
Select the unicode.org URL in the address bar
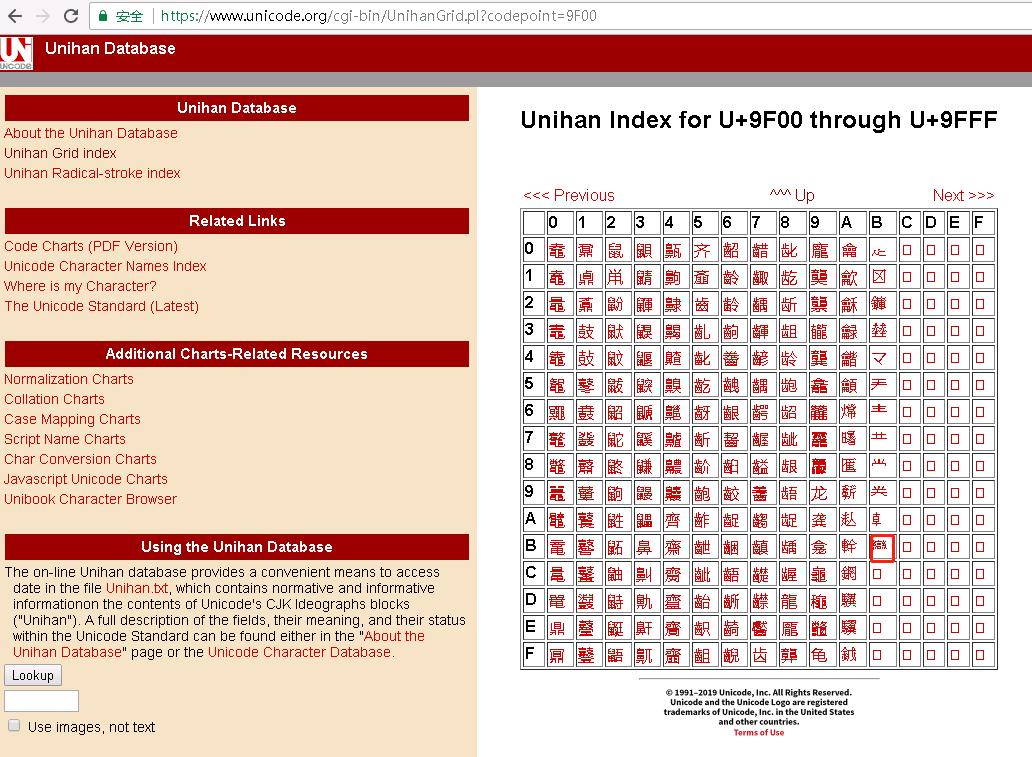[378, 16]
